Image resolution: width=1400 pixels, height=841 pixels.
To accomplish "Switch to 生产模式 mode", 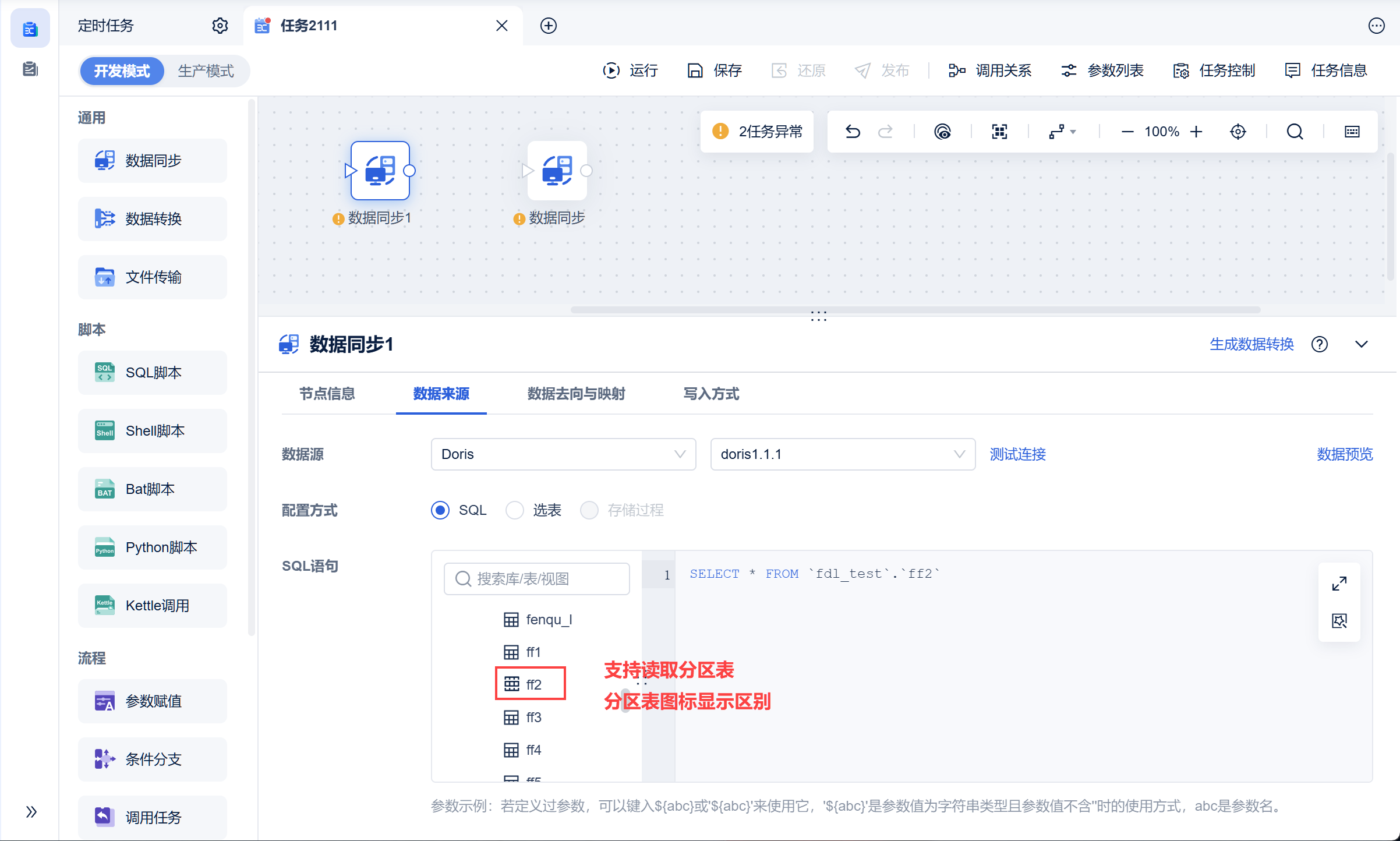I will 206,71.
